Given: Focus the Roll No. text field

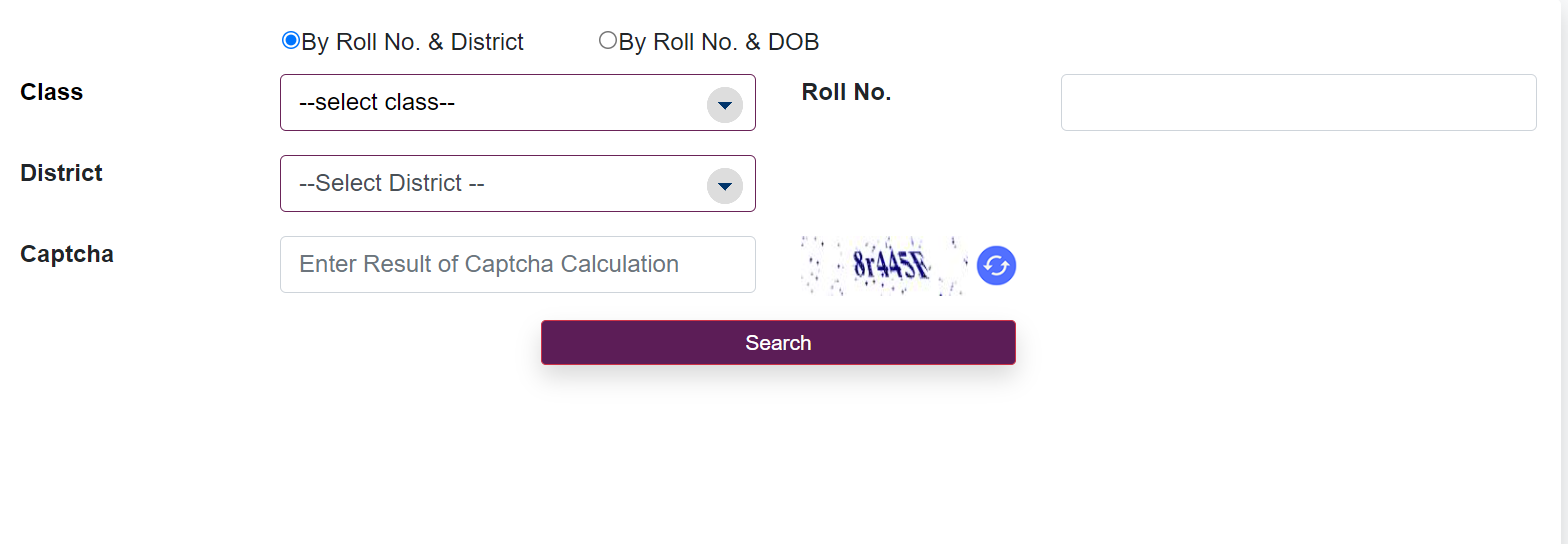Looking at the screenshot, I should click(x=1298, y=102).
